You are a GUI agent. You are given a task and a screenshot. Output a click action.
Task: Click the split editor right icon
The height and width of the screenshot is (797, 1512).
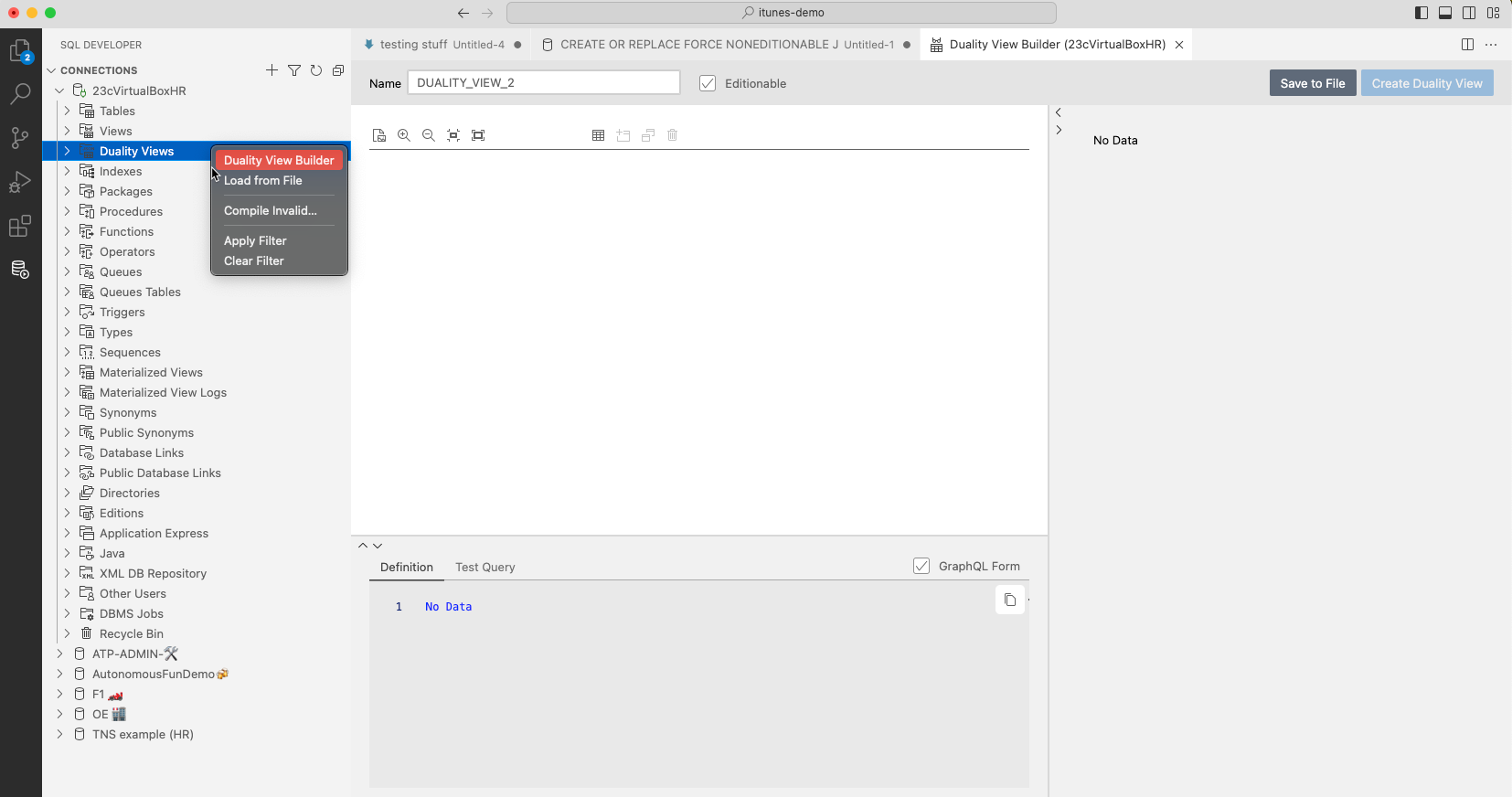[x=1467, y=45]
